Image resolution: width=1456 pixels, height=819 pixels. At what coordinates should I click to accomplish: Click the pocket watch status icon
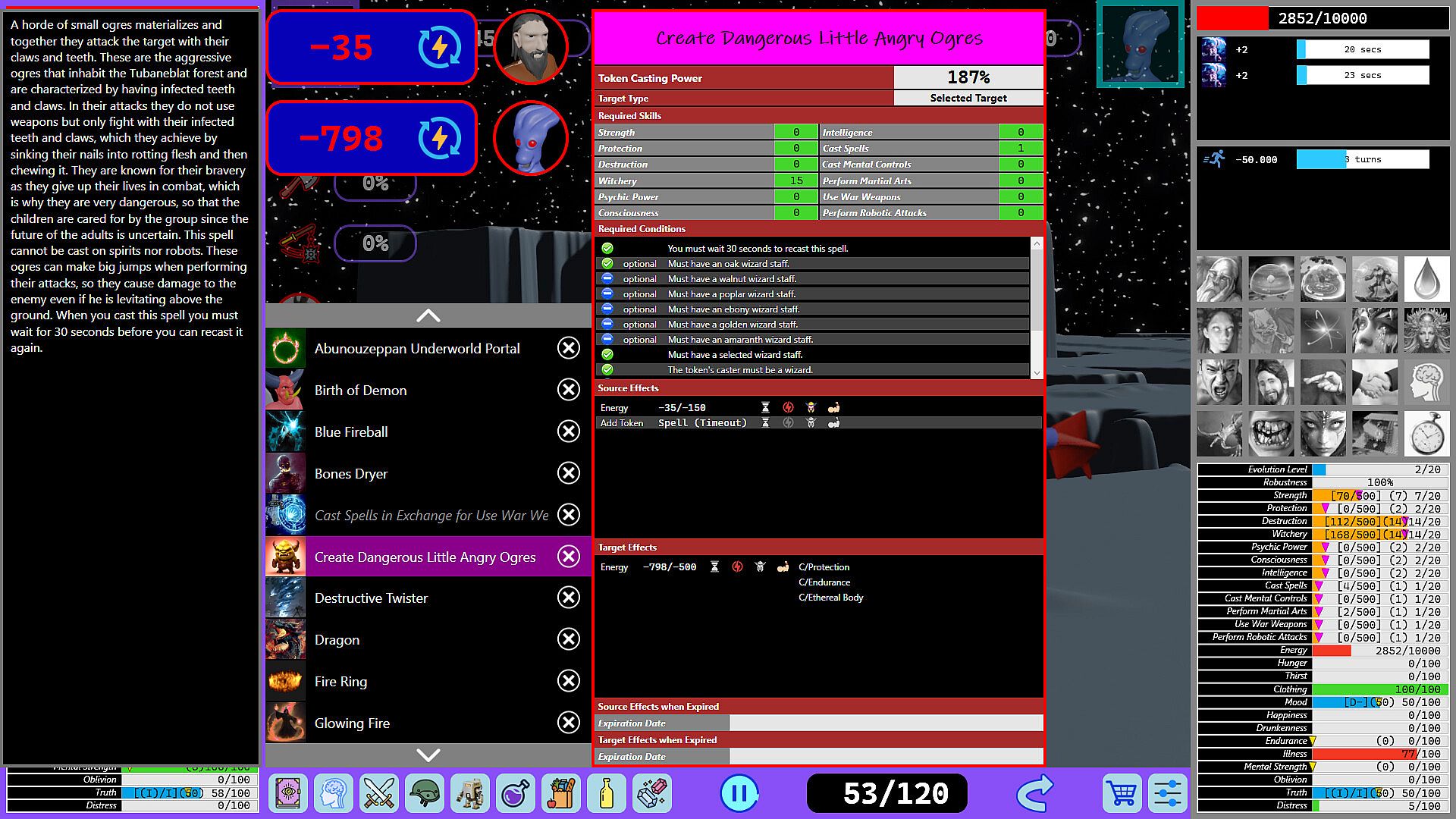click(x=1426, y=434)
